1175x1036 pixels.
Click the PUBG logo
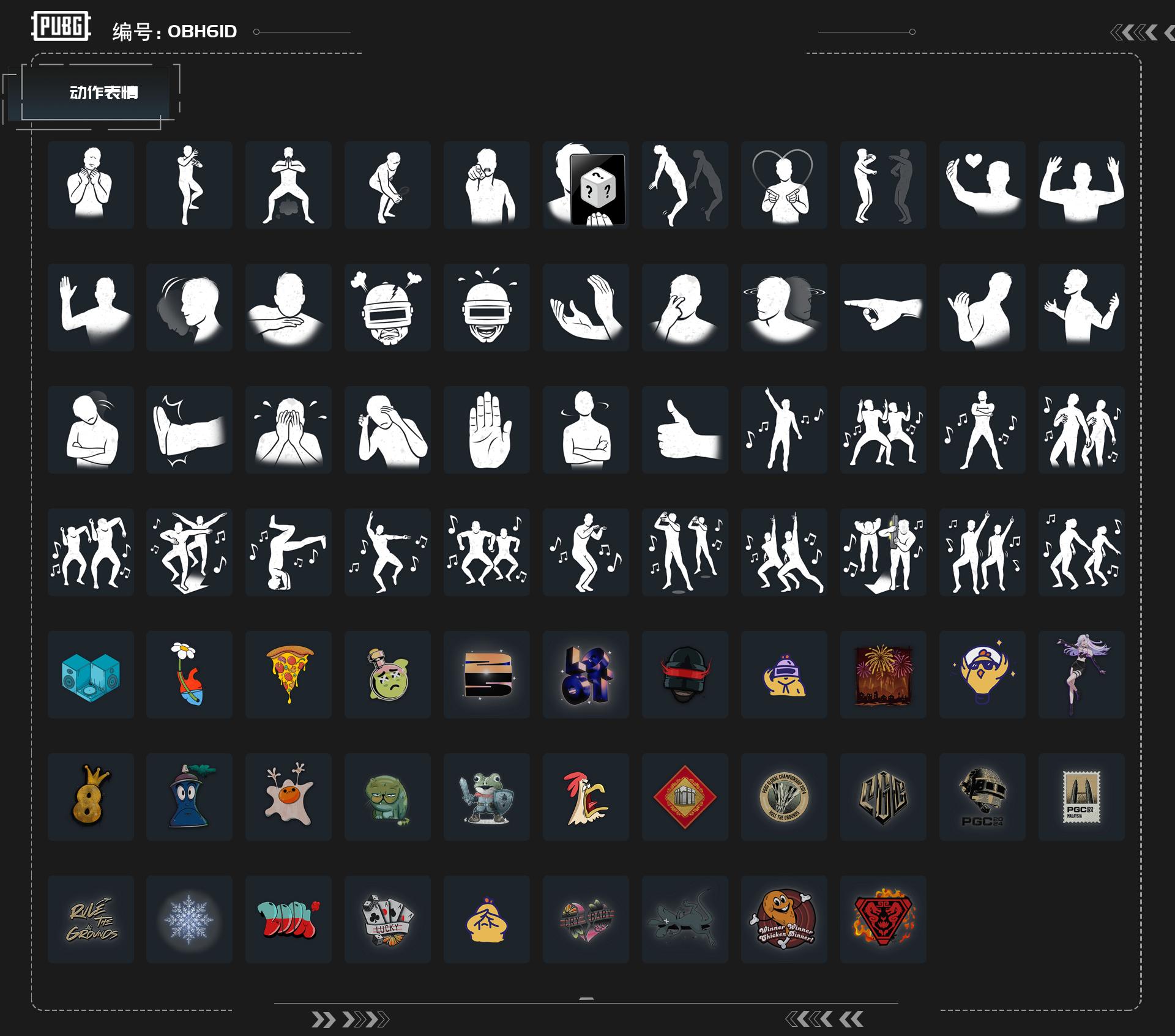pos(61,26)
